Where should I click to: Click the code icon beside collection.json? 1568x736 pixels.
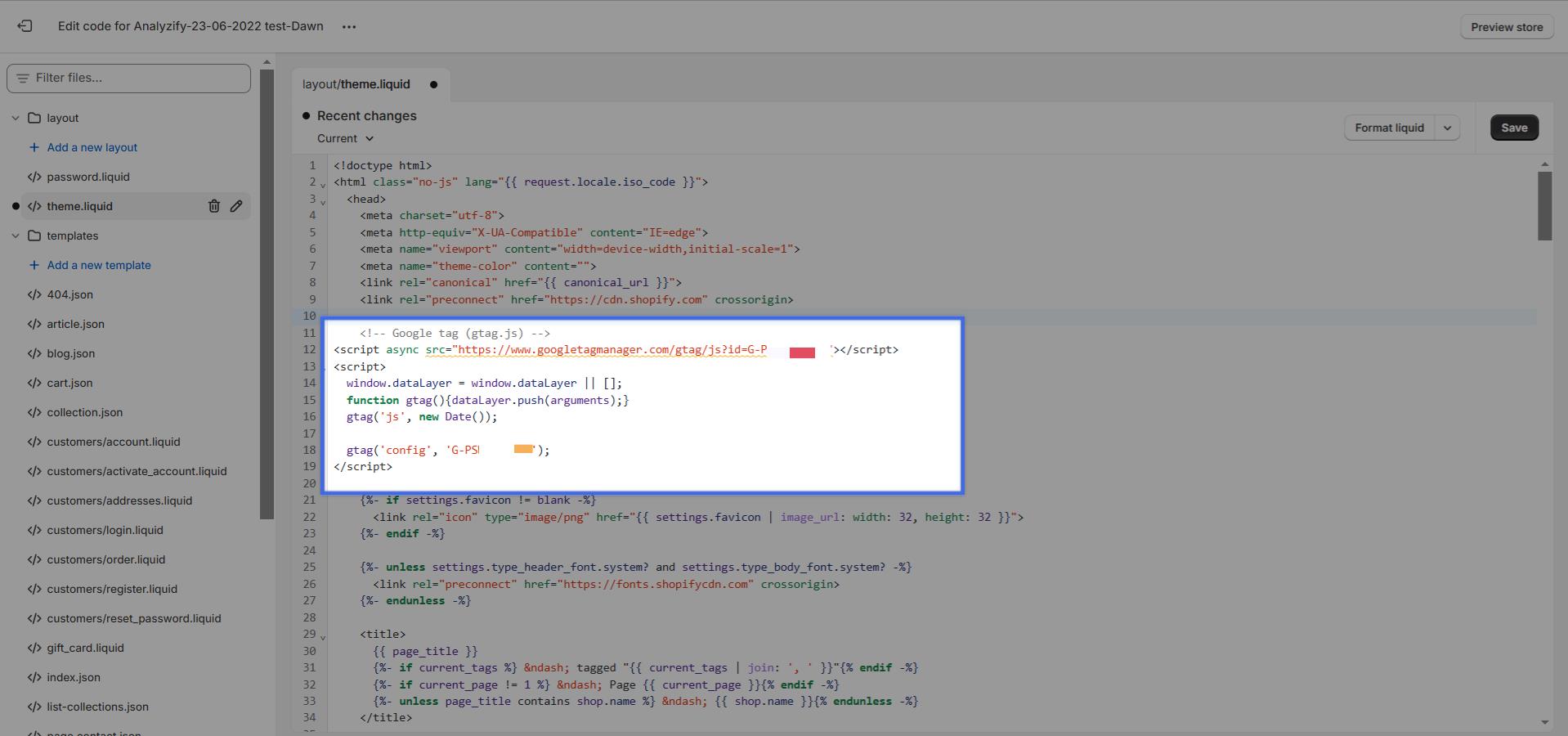(x=34, y=412)
